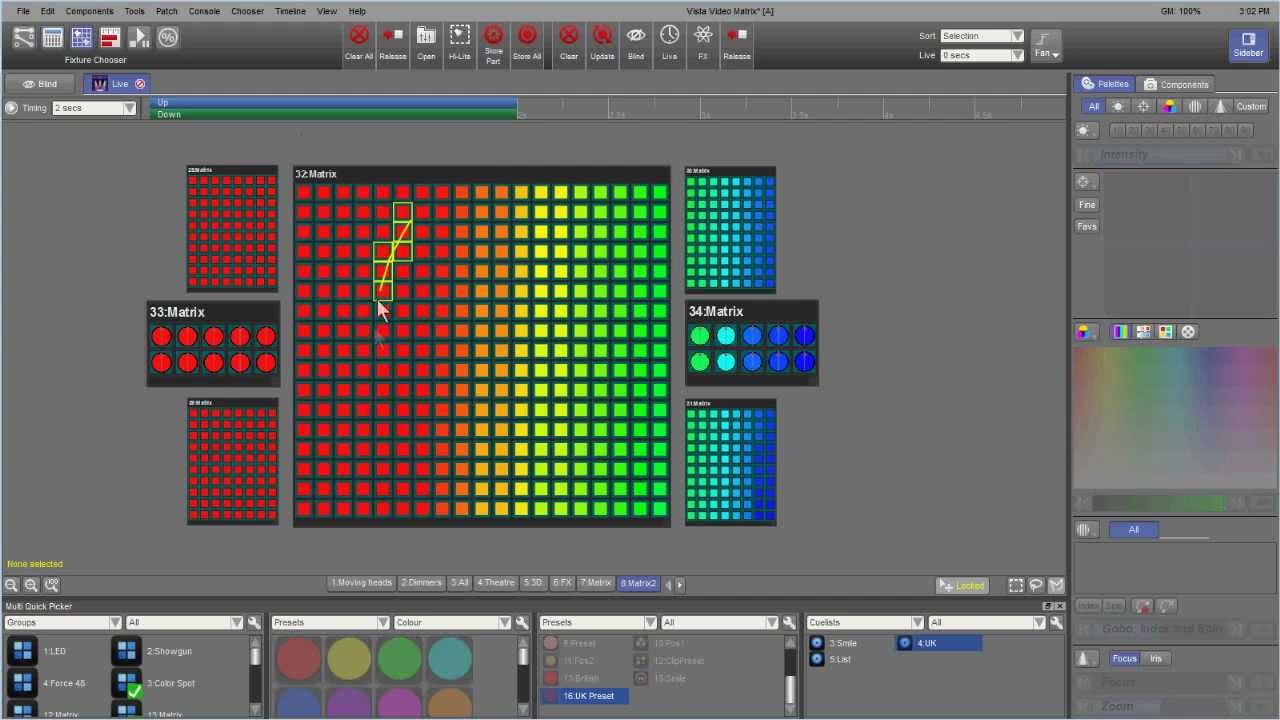Click the zoom in magnifier icon
Viewport: 1280px width, 720px height.
(x=31, y=585)
